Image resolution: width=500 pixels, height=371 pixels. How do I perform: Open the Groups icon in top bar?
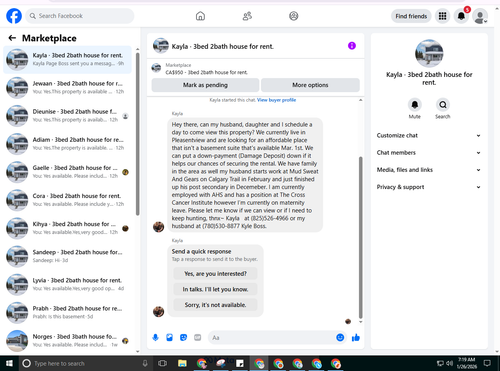point(294,16)
